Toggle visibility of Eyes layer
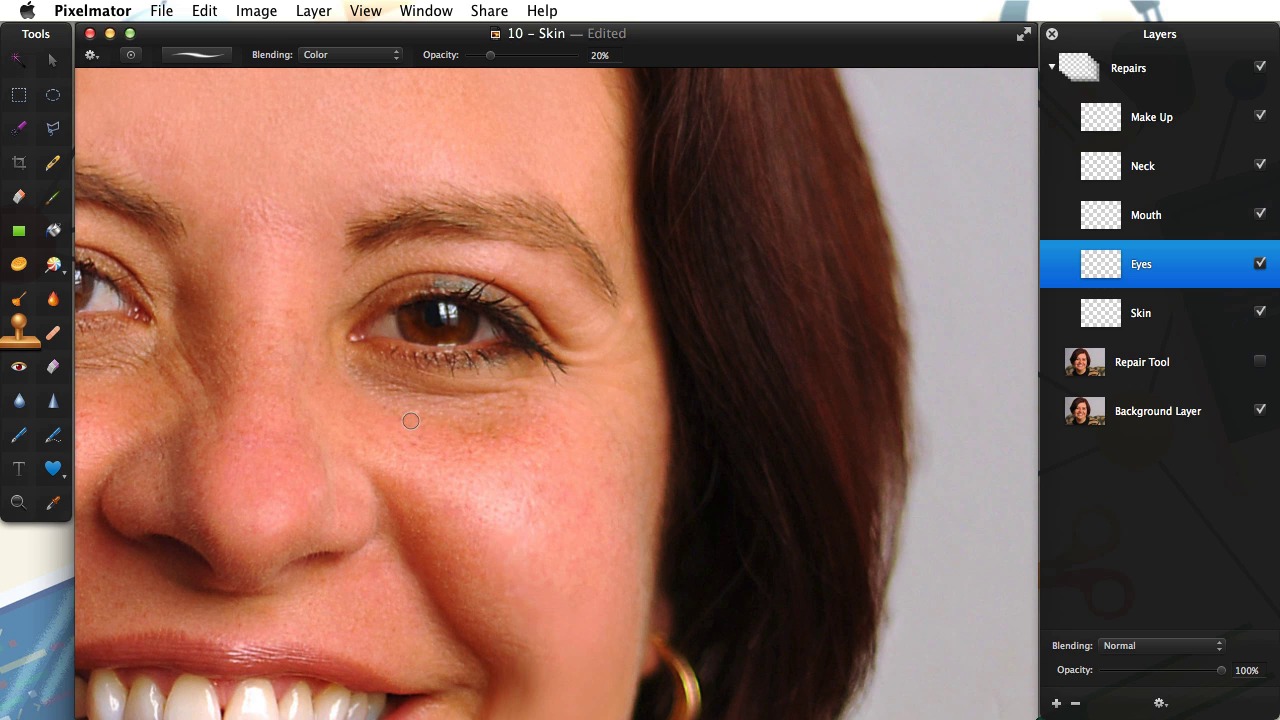The height and width of the screenshot is (720, 1280). pos(1260,263)
